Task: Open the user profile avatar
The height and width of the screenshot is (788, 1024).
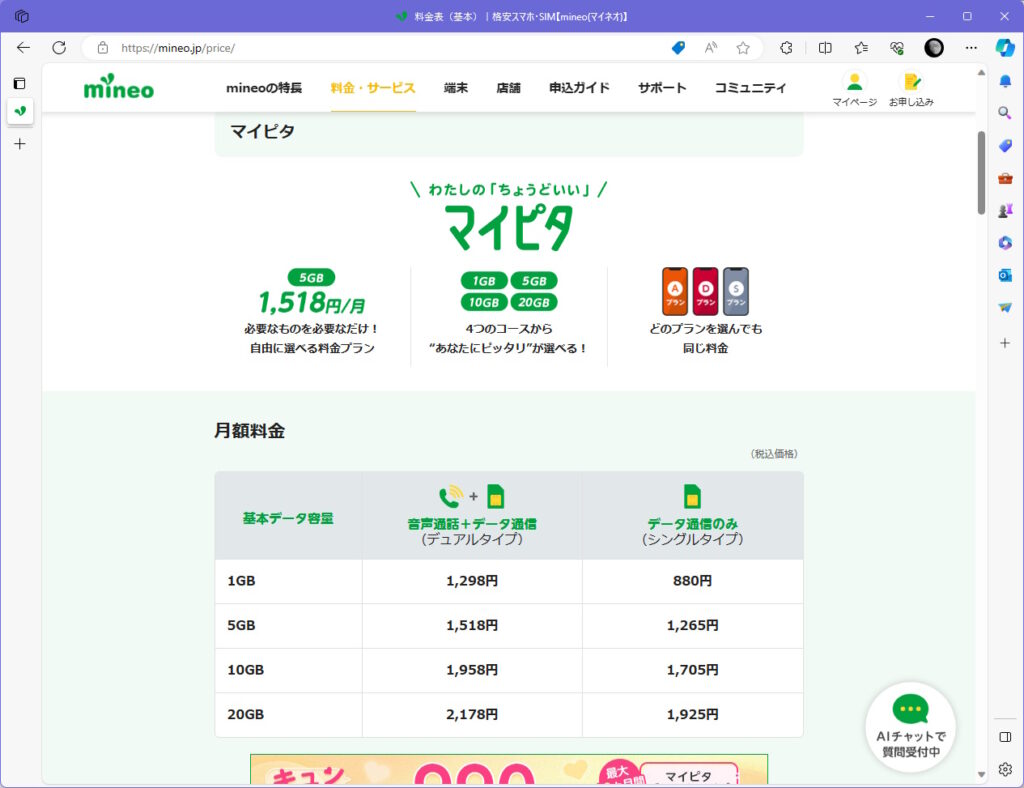Action: click(x=934, y=48)
